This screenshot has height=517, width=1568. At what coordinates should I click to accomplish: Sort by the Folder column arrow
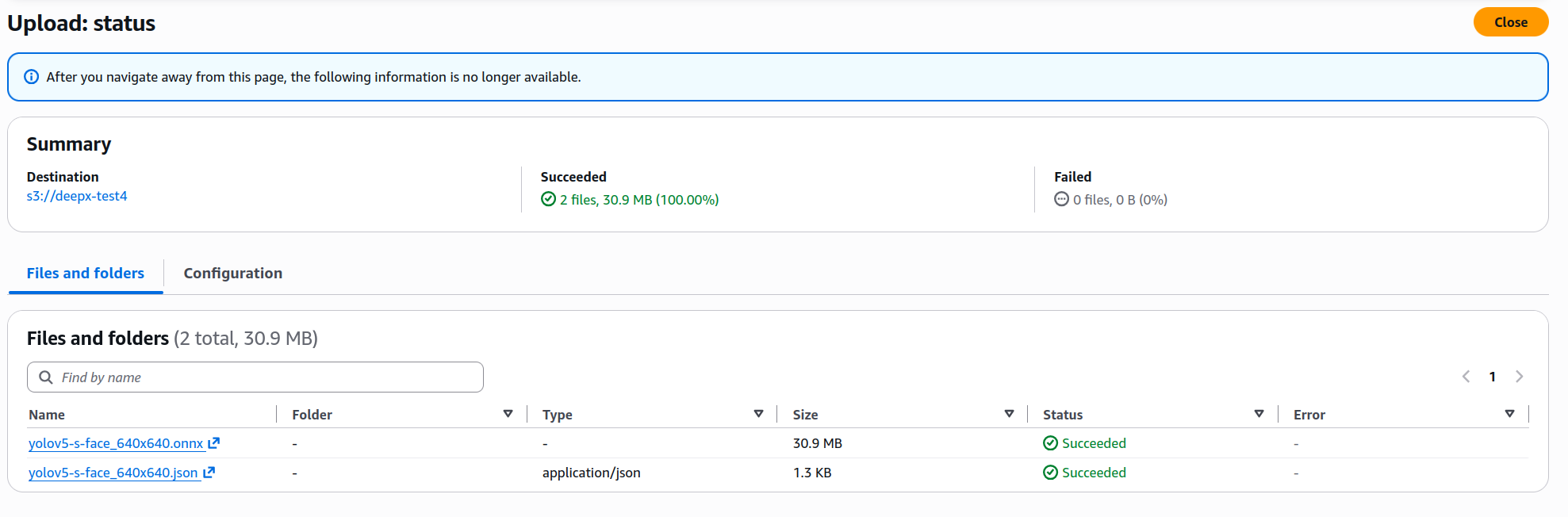click(x=508, y=414)
